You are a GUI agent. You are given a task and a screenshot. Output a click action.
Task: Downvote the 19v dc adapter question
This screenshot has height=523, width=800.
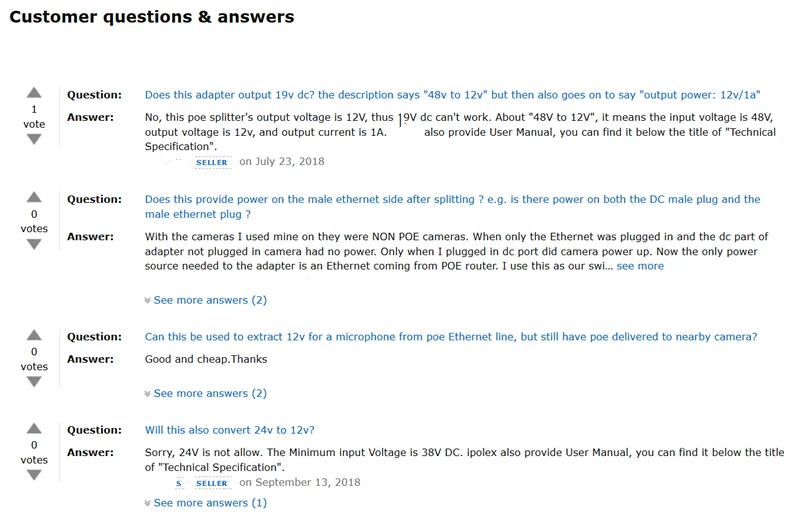click(x=34, y=140)
